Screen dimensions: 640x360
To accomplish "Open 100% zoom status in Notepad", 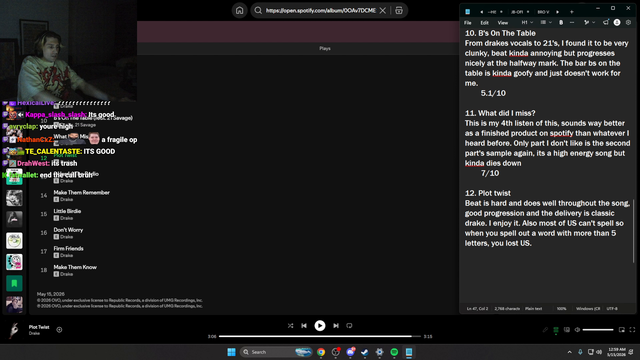I will (x=562, y=309).
